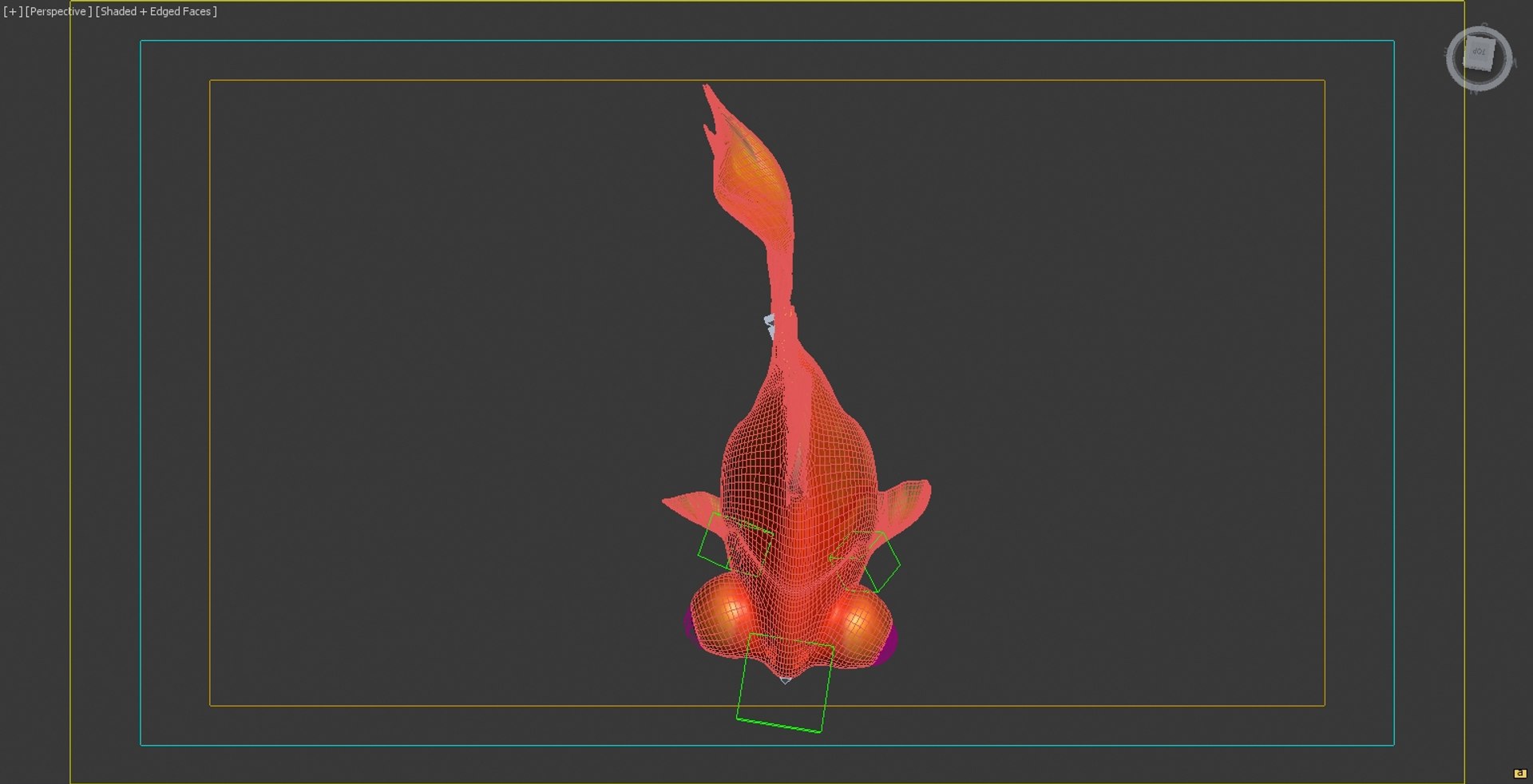Open the Shaded + Edged Faces shading menu
Screen dimensions: 1533x784
(156, 11)
